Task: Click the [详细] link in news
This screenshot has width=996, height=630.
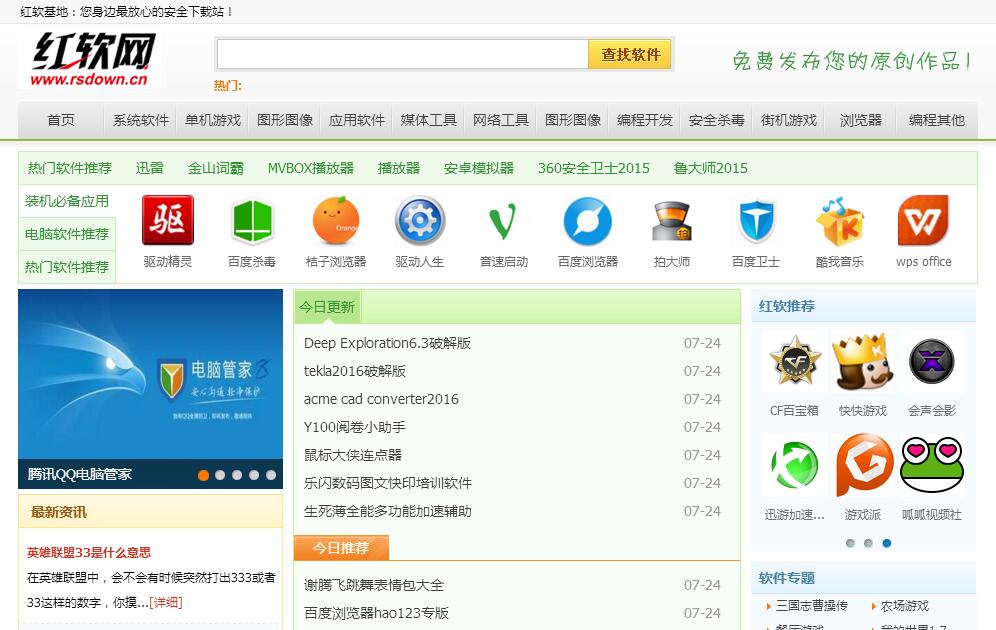Action: (x=166, y=602)
